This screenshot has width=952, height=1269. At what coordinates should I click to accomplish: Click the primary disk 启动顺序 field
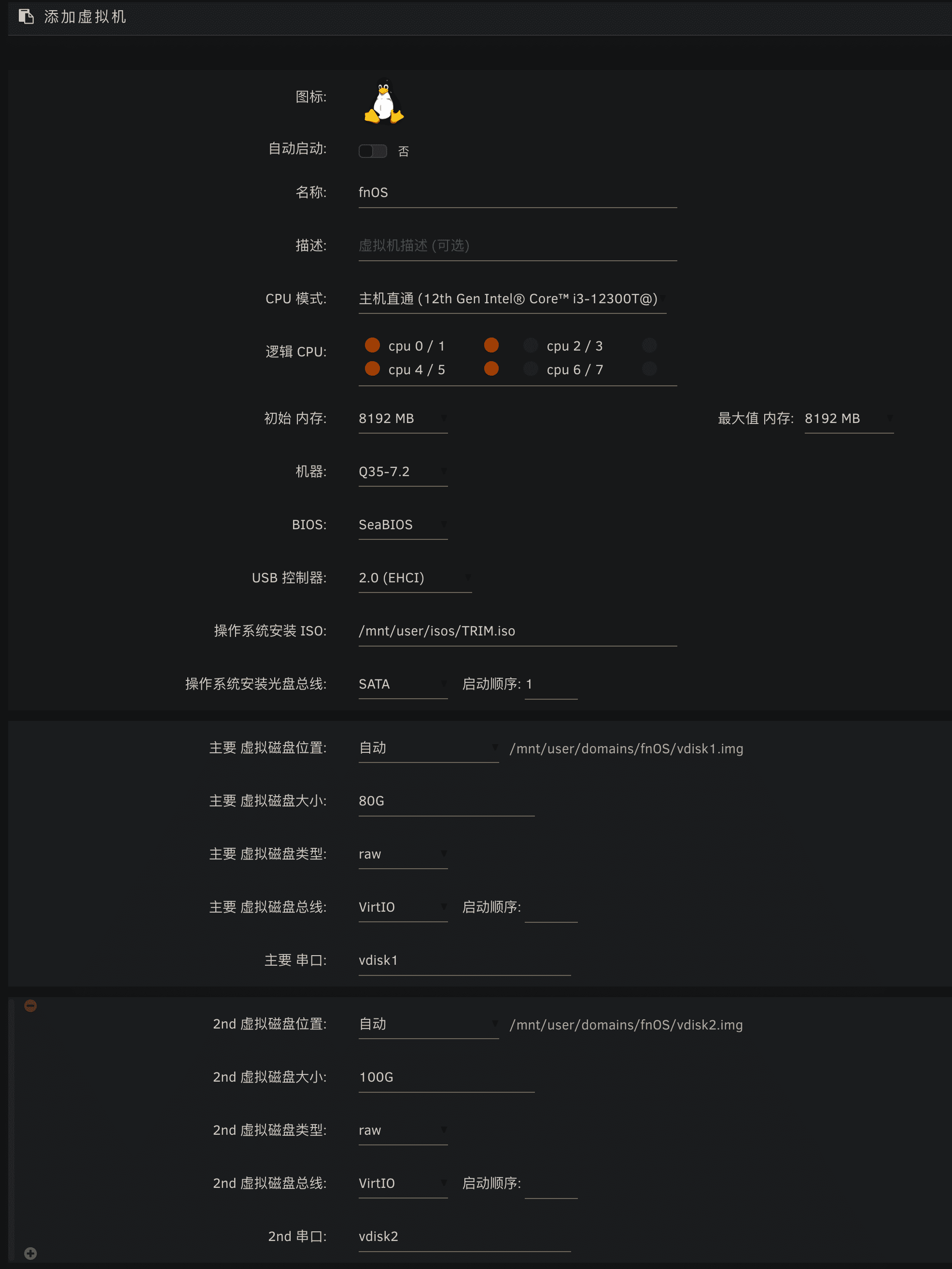click(551, 908)
